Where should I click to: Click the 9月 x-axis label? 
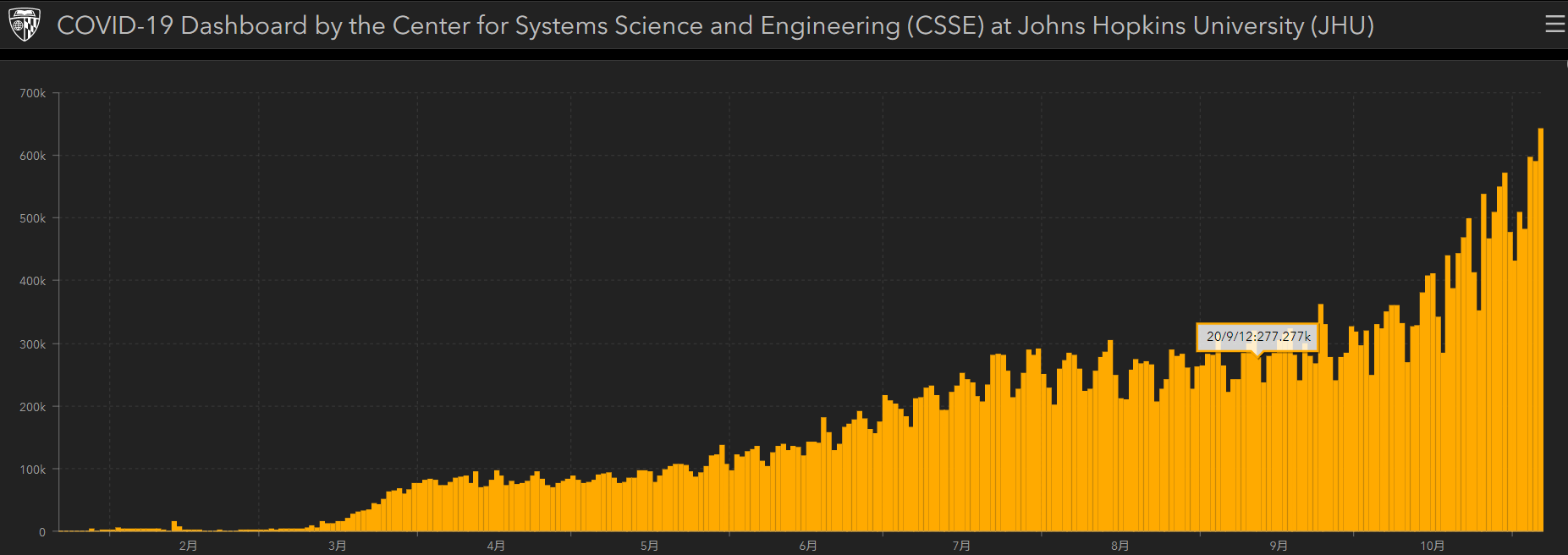[1279, 546]
